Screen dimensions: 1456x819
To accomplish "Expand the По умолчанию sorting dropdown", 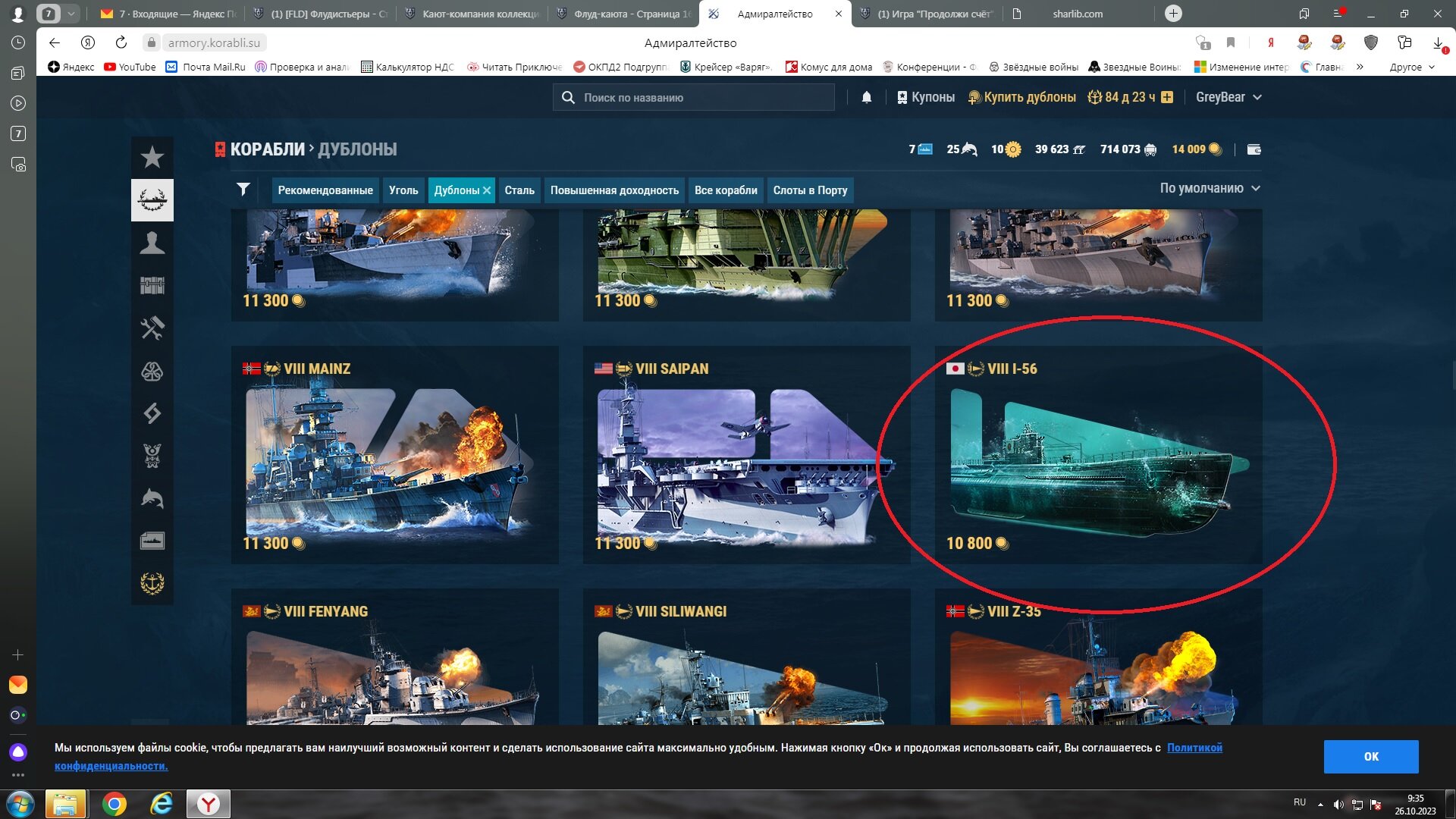I will pos(1210,188).
